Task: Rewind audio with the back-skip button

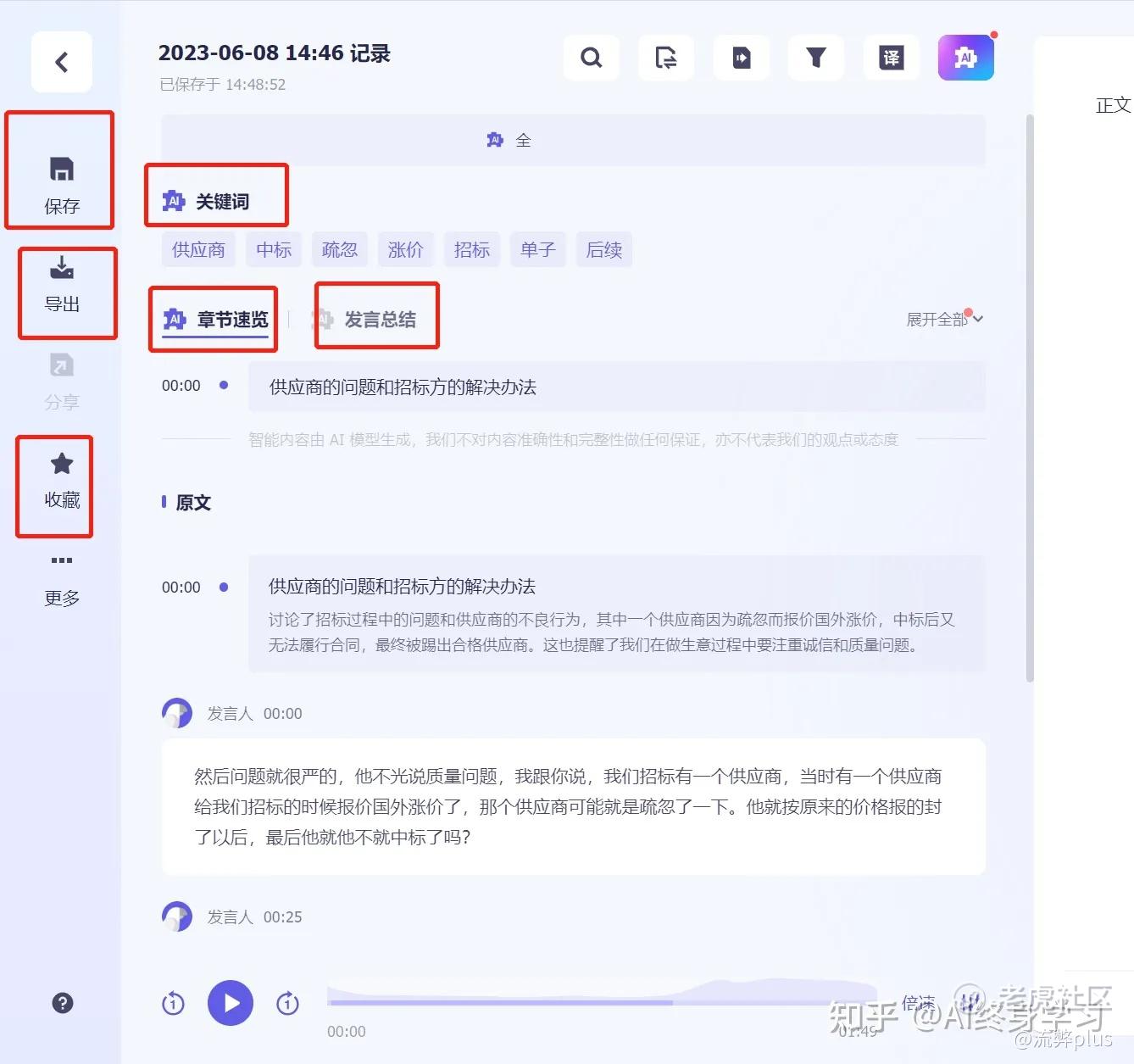Action: click(173, 1004)
